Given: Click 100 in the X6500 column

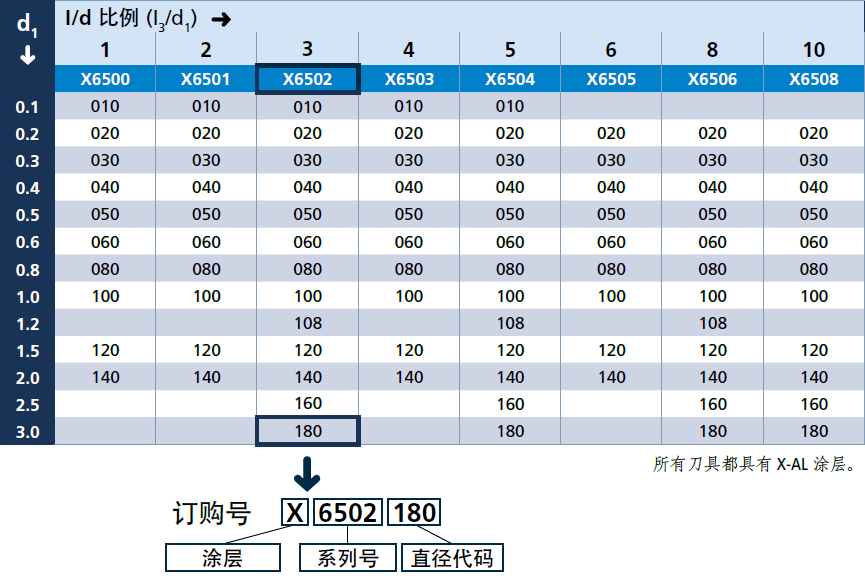Looking at the screenshot, I should tap(105, 296).
